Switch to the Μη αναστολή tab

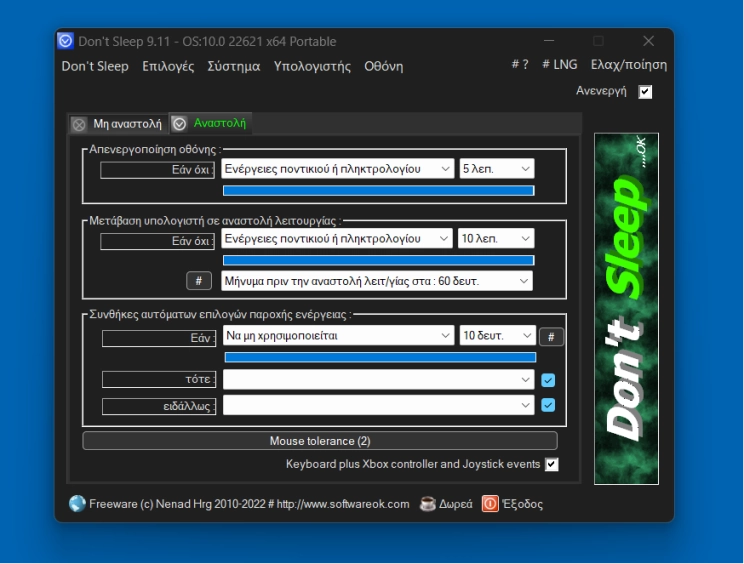[118, 124]
